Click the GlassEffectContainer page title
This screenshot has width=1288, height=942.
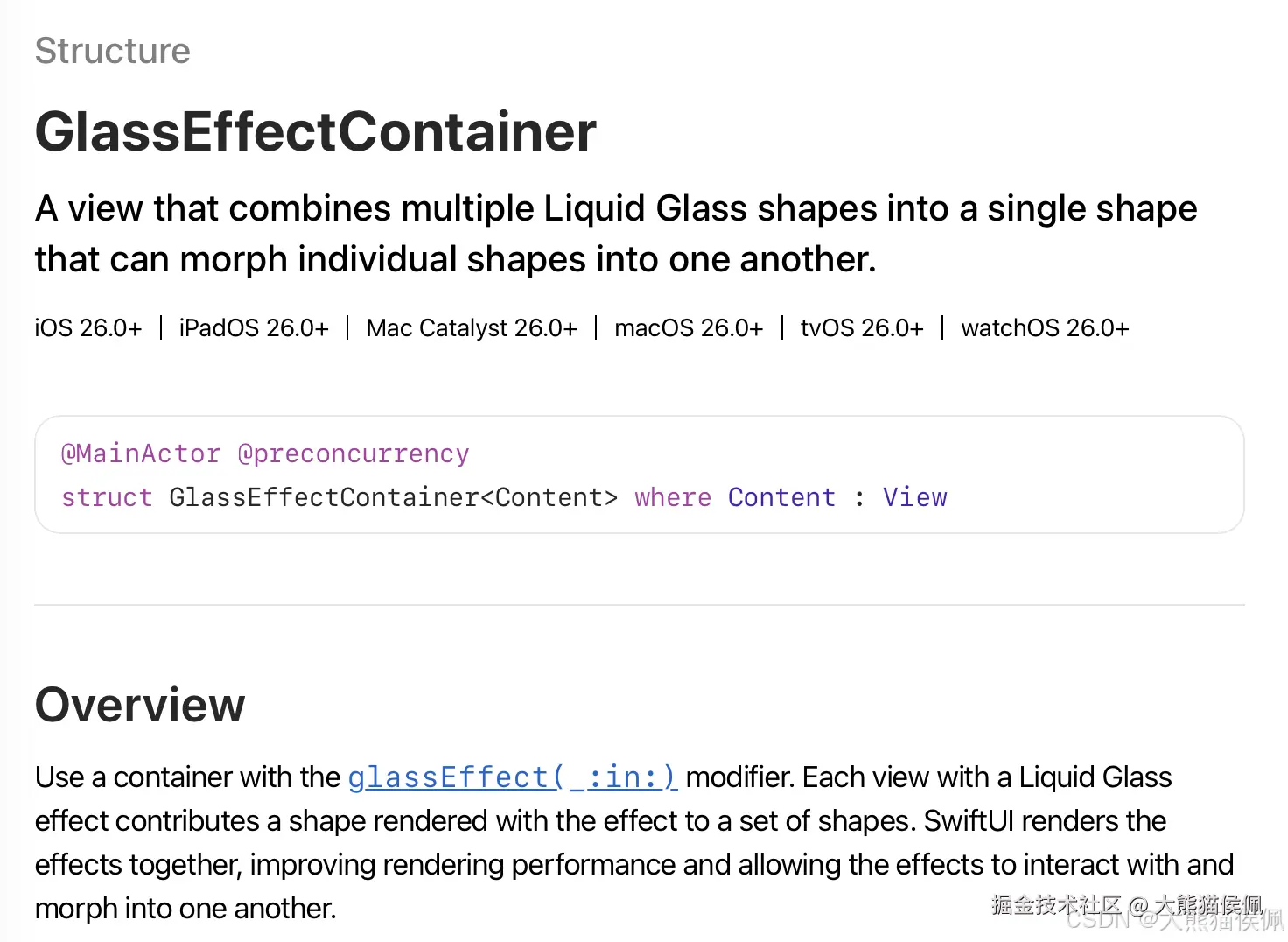(315, 132)
